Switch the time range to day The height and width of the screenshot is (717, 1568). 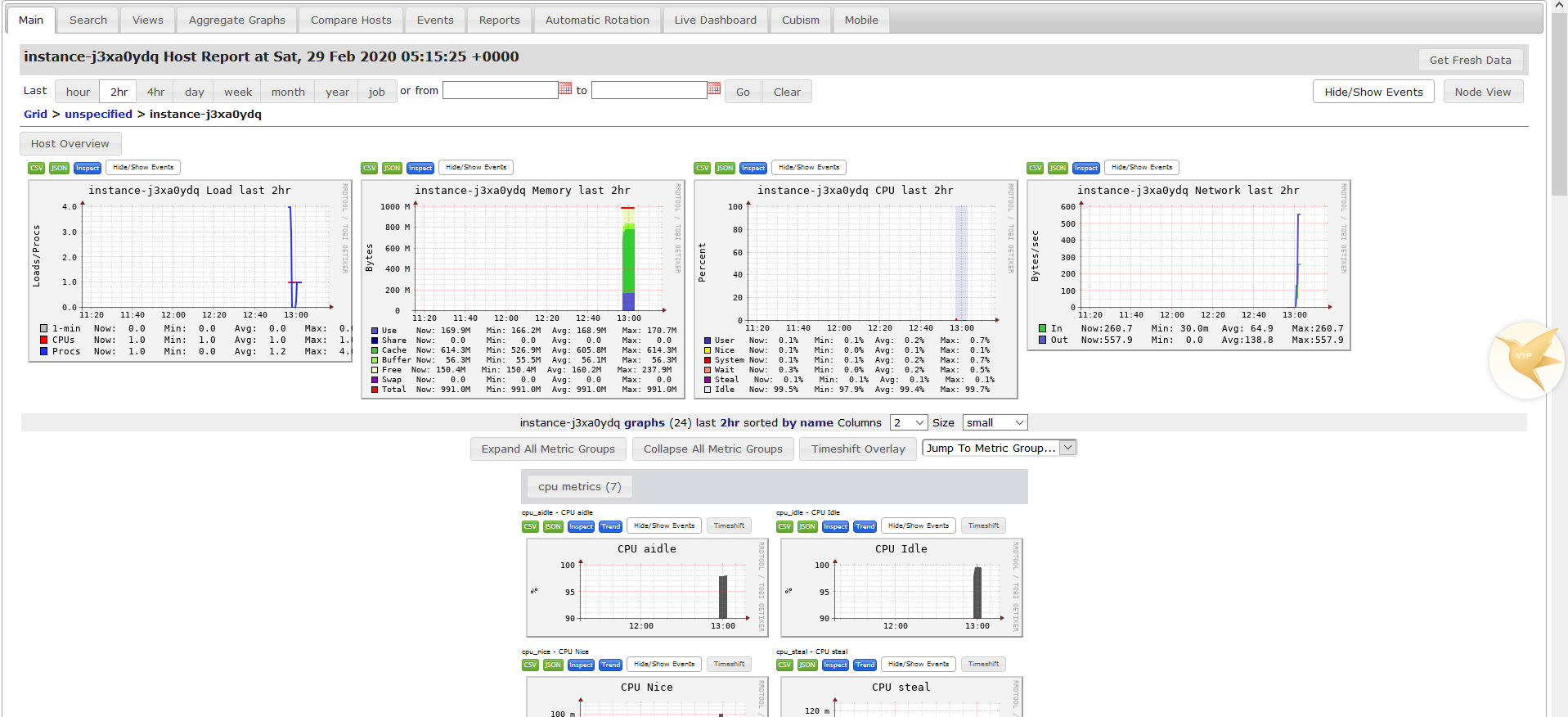click(194, 92)
